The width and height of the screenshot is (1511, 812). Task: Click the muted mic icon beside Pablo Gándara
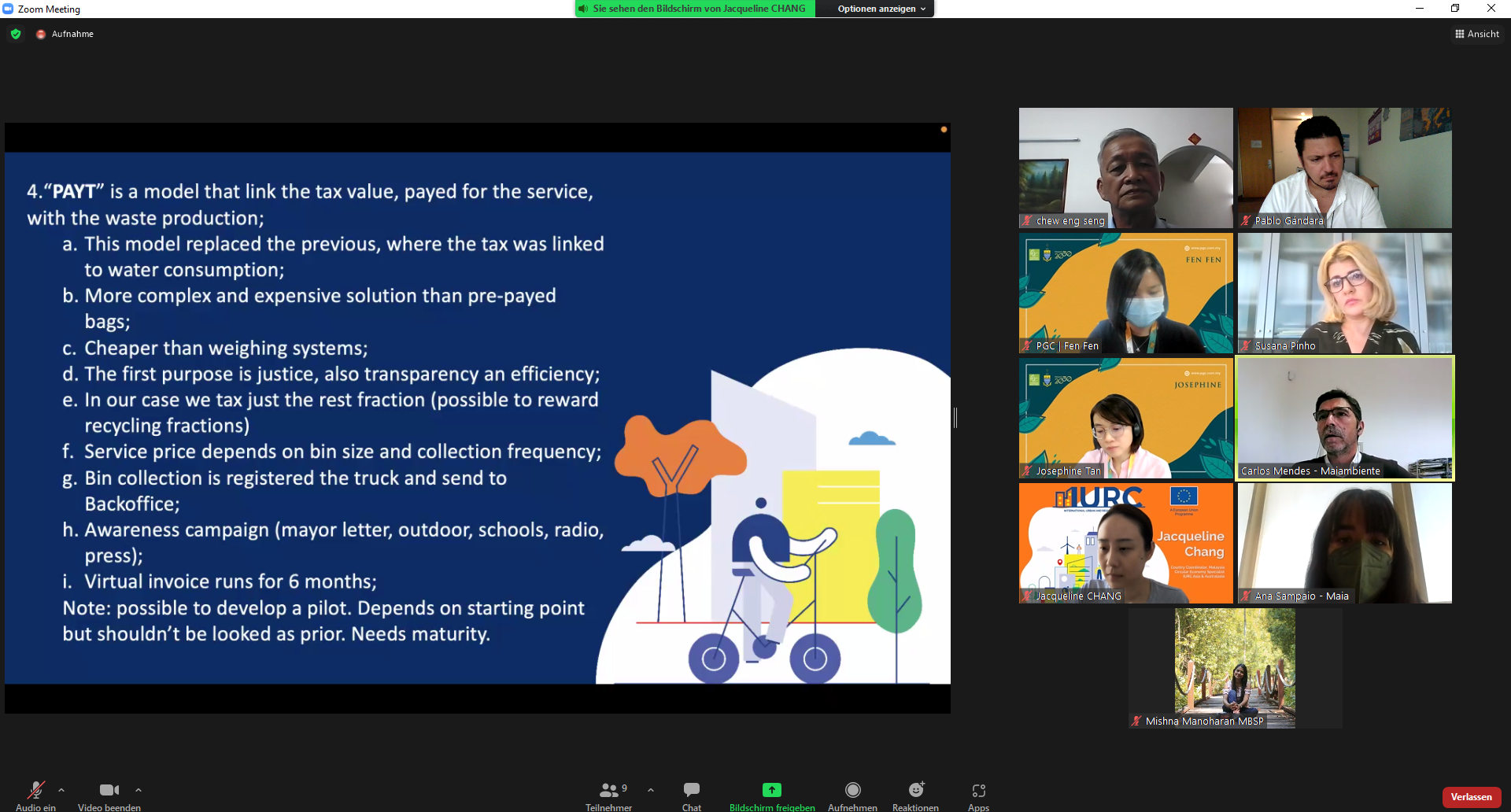pos(1246,221)
